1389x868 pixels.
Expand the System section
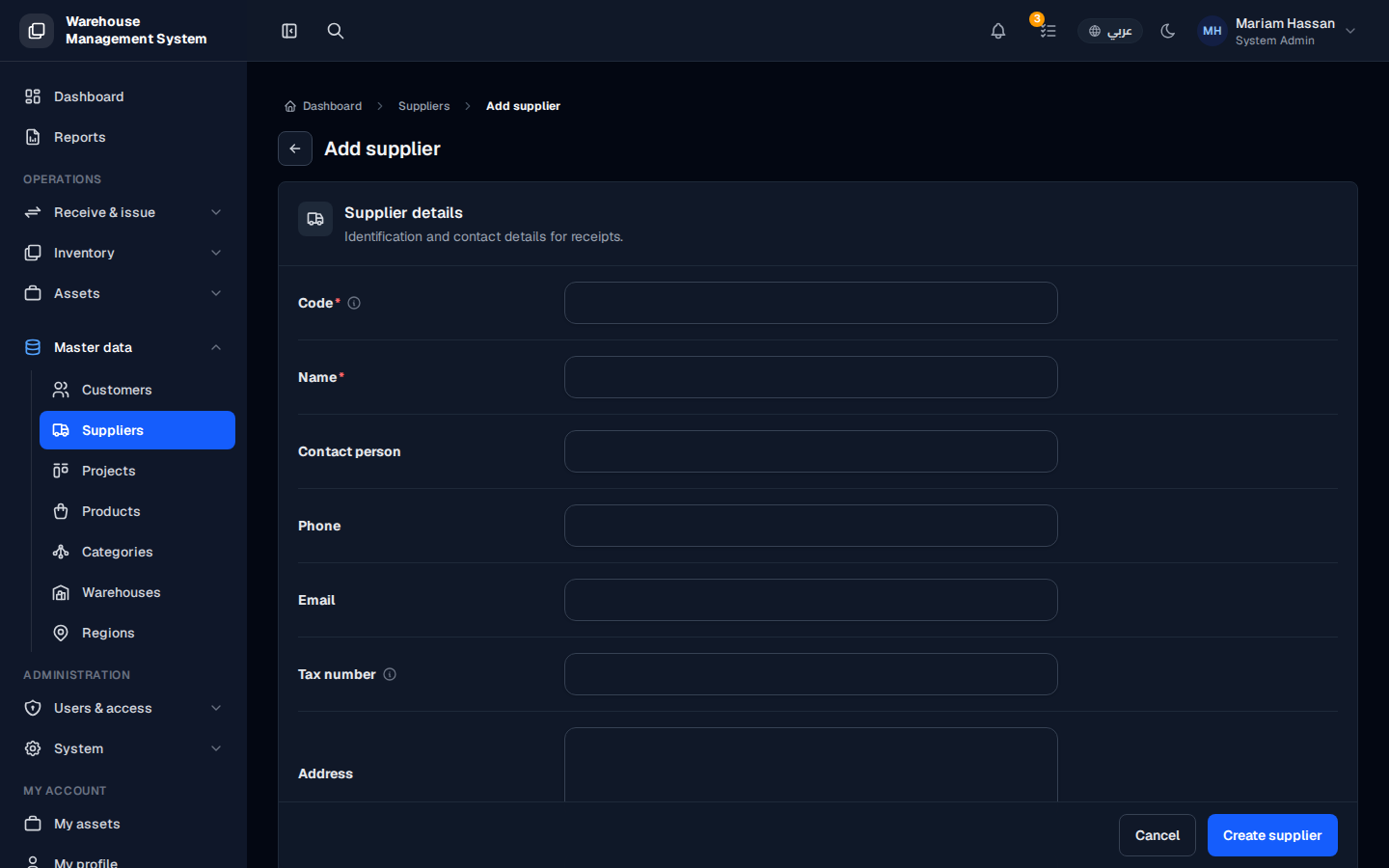click(123, 748)
